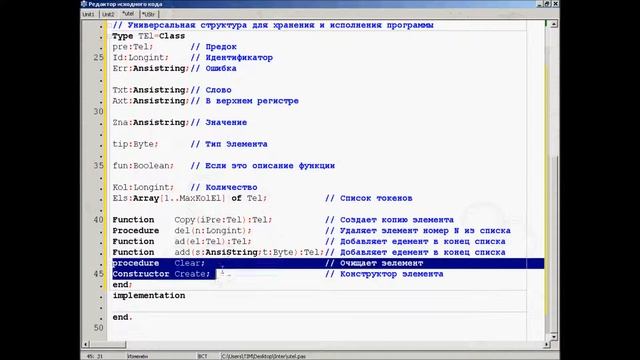
Task: Click the 'ВСТ' insert mode indicator
Action: click(202, 356)
